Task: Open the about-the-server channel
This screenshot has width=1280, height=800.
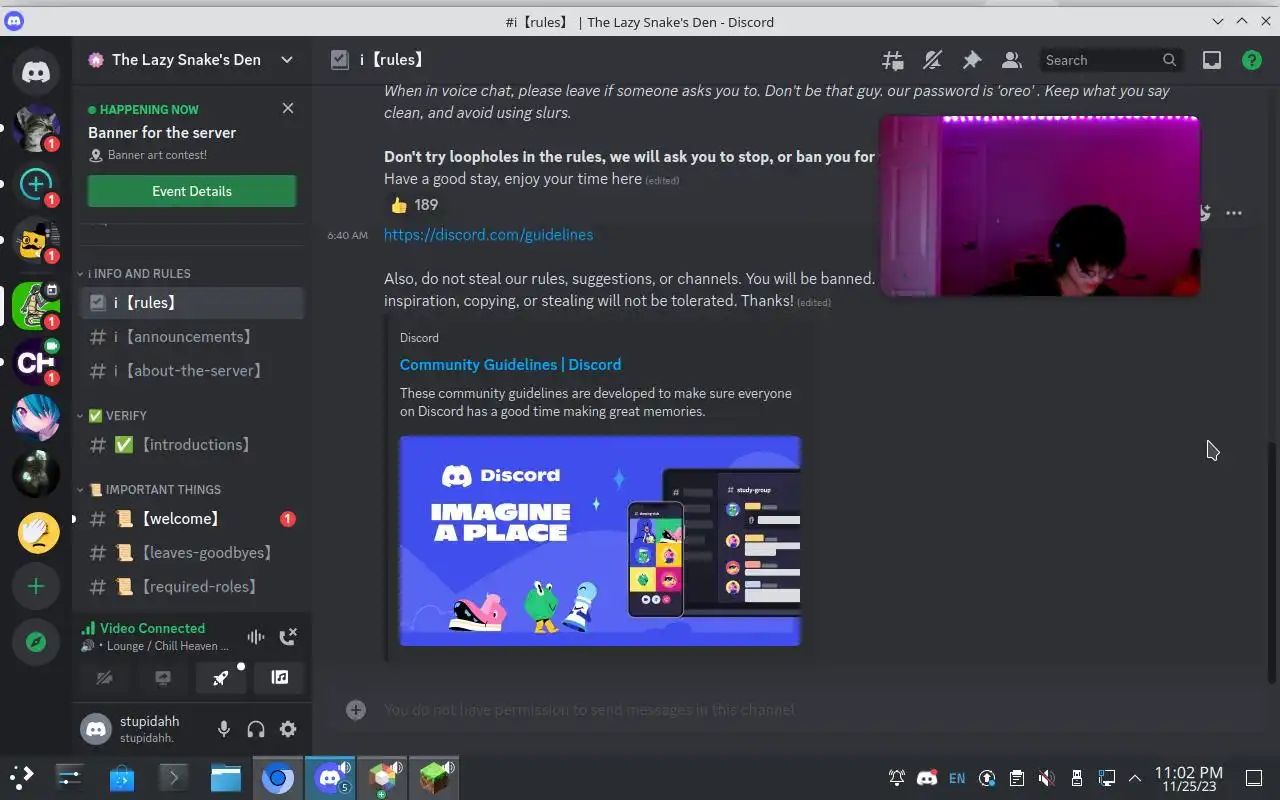Action: point(191,370)
